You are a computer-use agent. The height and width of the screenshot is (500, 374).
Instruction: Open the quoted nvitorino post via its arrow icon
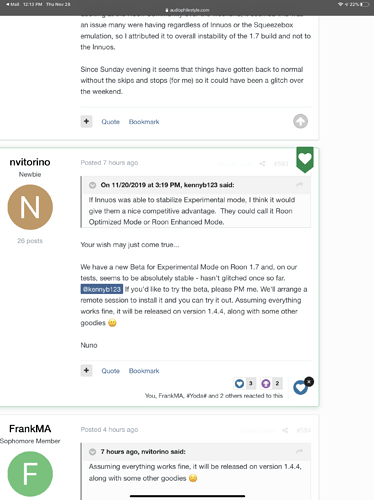pyautogui.click(x=299, y=451)
